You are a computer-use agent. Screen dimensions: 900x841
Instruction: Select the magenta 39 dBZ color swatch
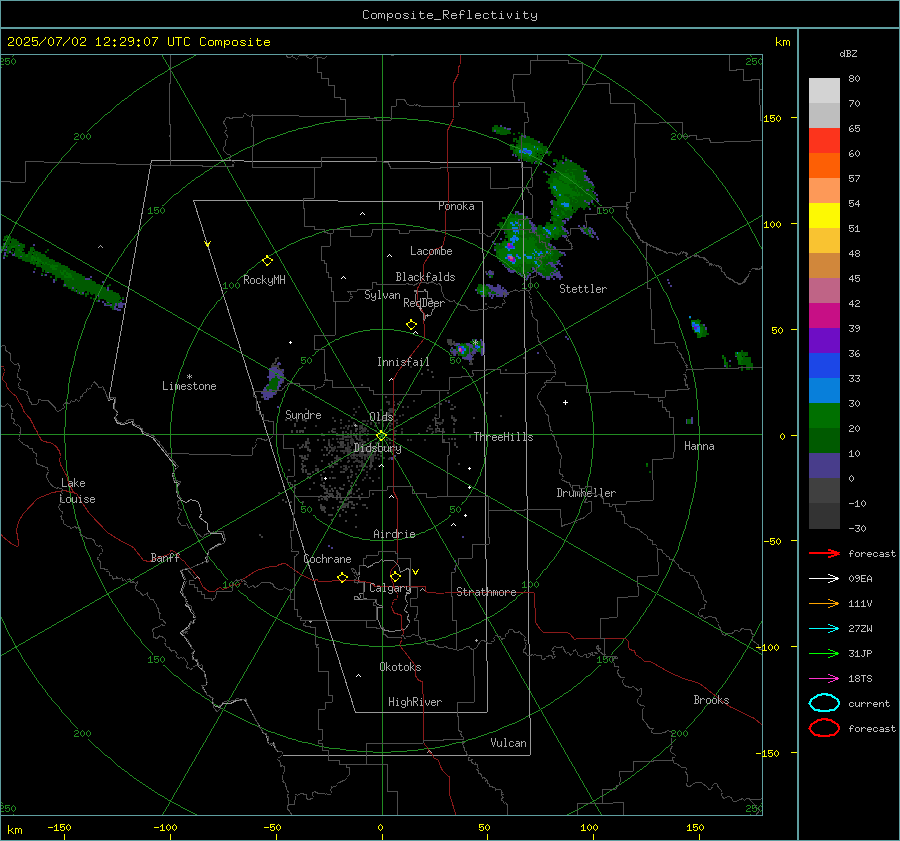(824, 316)
